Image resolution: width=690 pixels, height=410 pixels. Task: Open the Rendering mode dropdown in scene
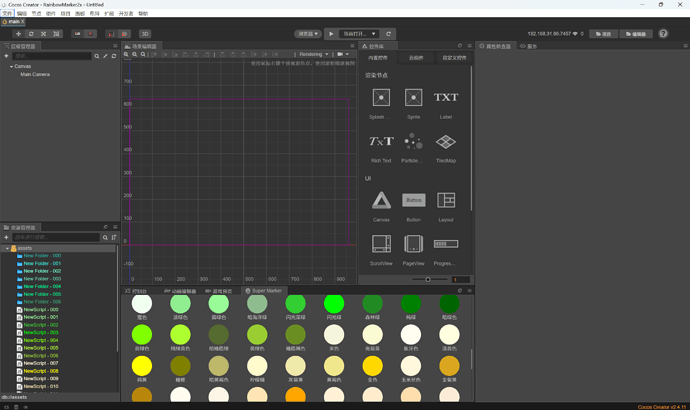coord(314,54)
